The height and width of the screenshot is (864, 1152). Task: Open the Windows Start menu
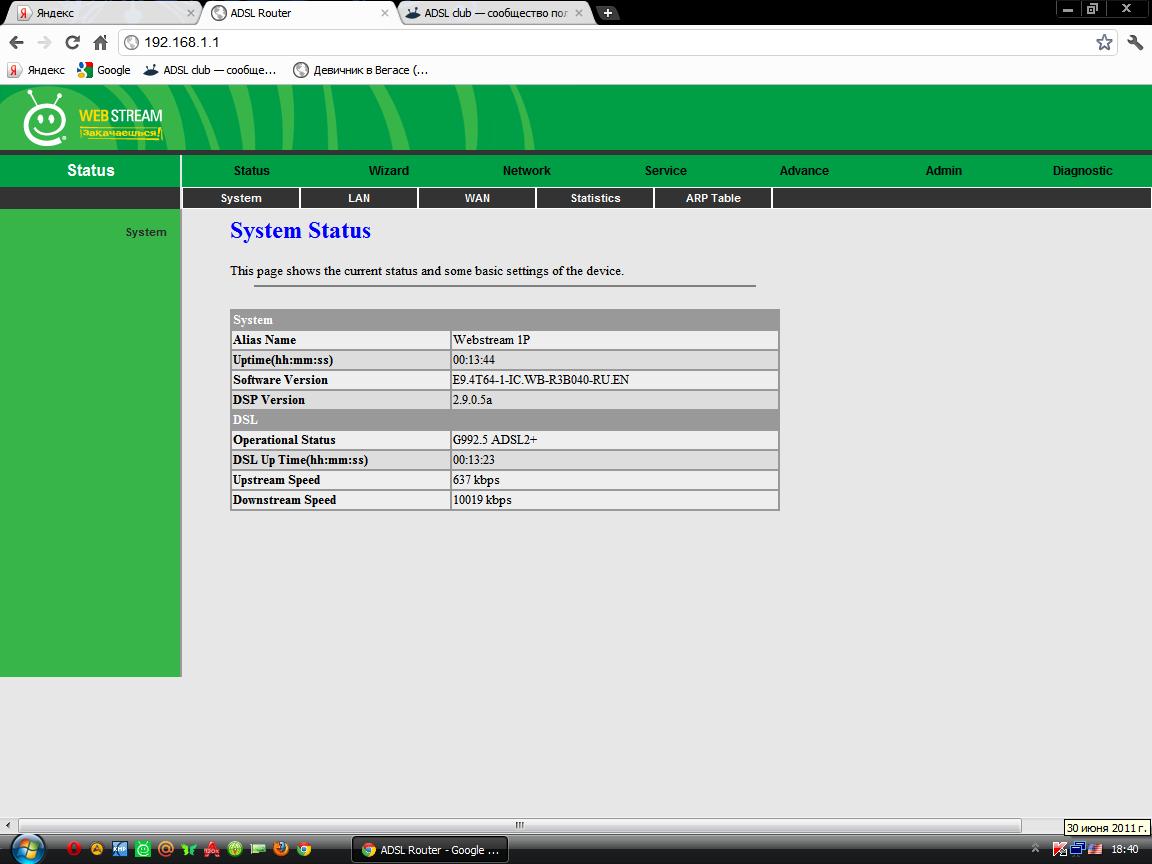pyautogui.click(x=26, y=848)
